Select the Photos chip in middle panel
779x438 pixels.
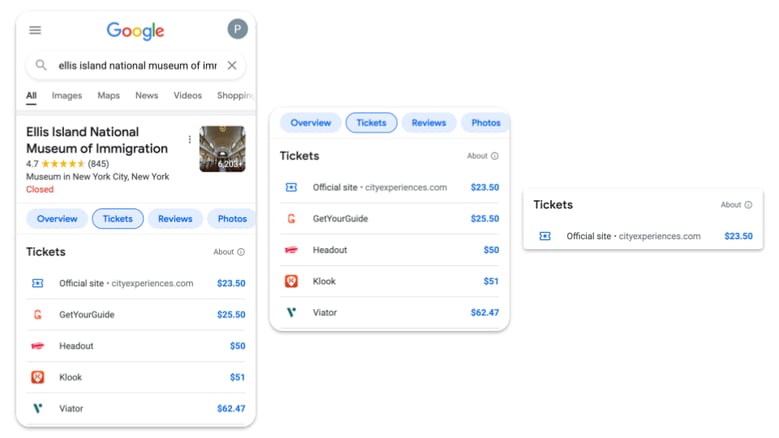coord(486,123)
